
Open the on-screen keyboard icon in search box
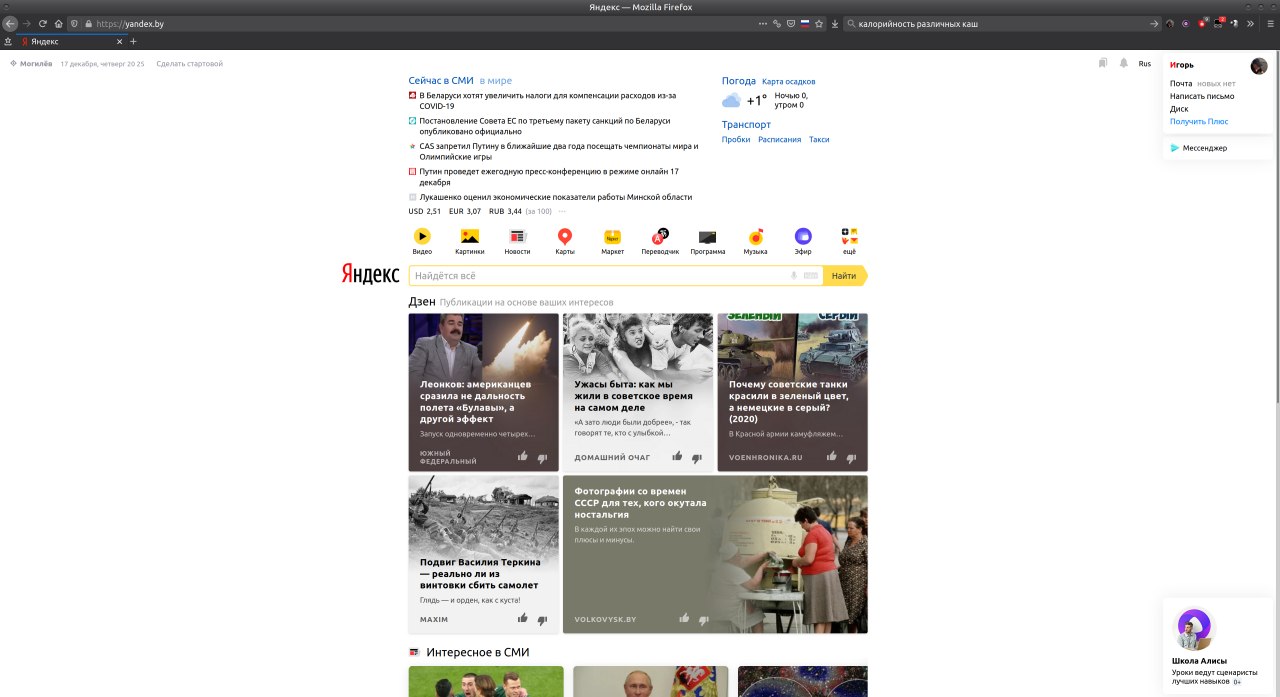(811, 276)
